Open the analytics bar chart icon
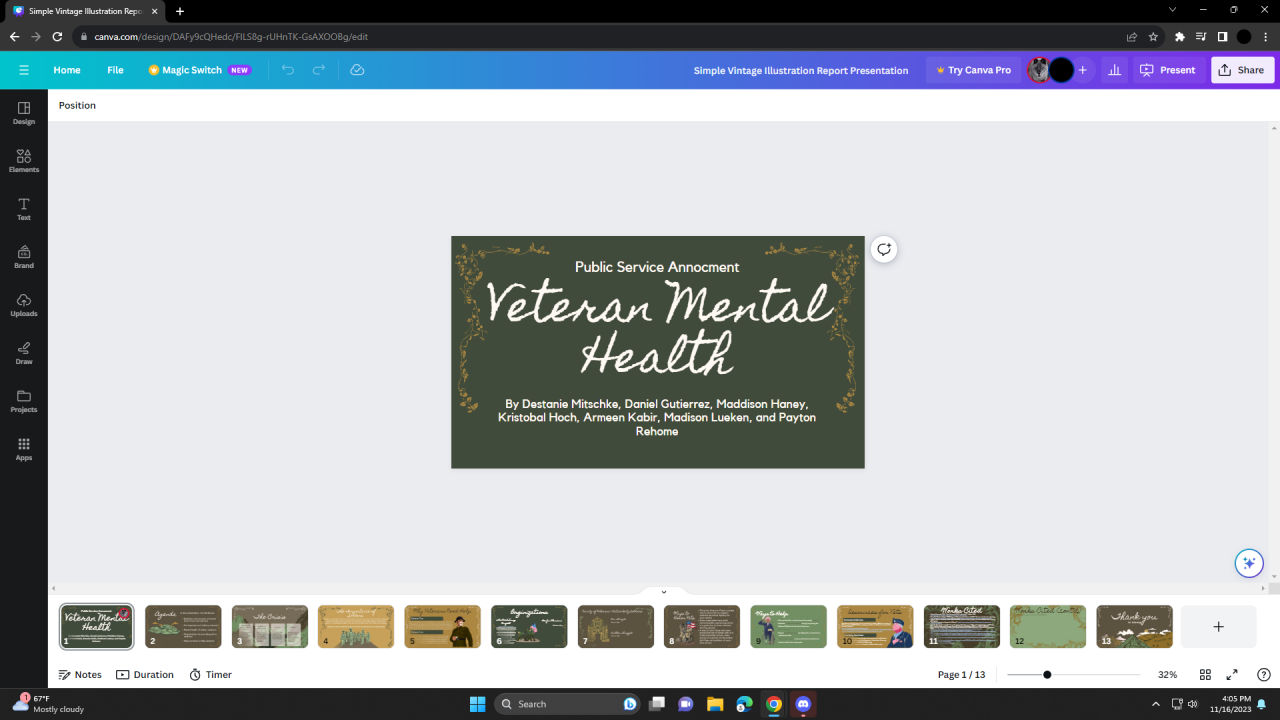The image size is (1280, 720). [x=1114, y=70]
